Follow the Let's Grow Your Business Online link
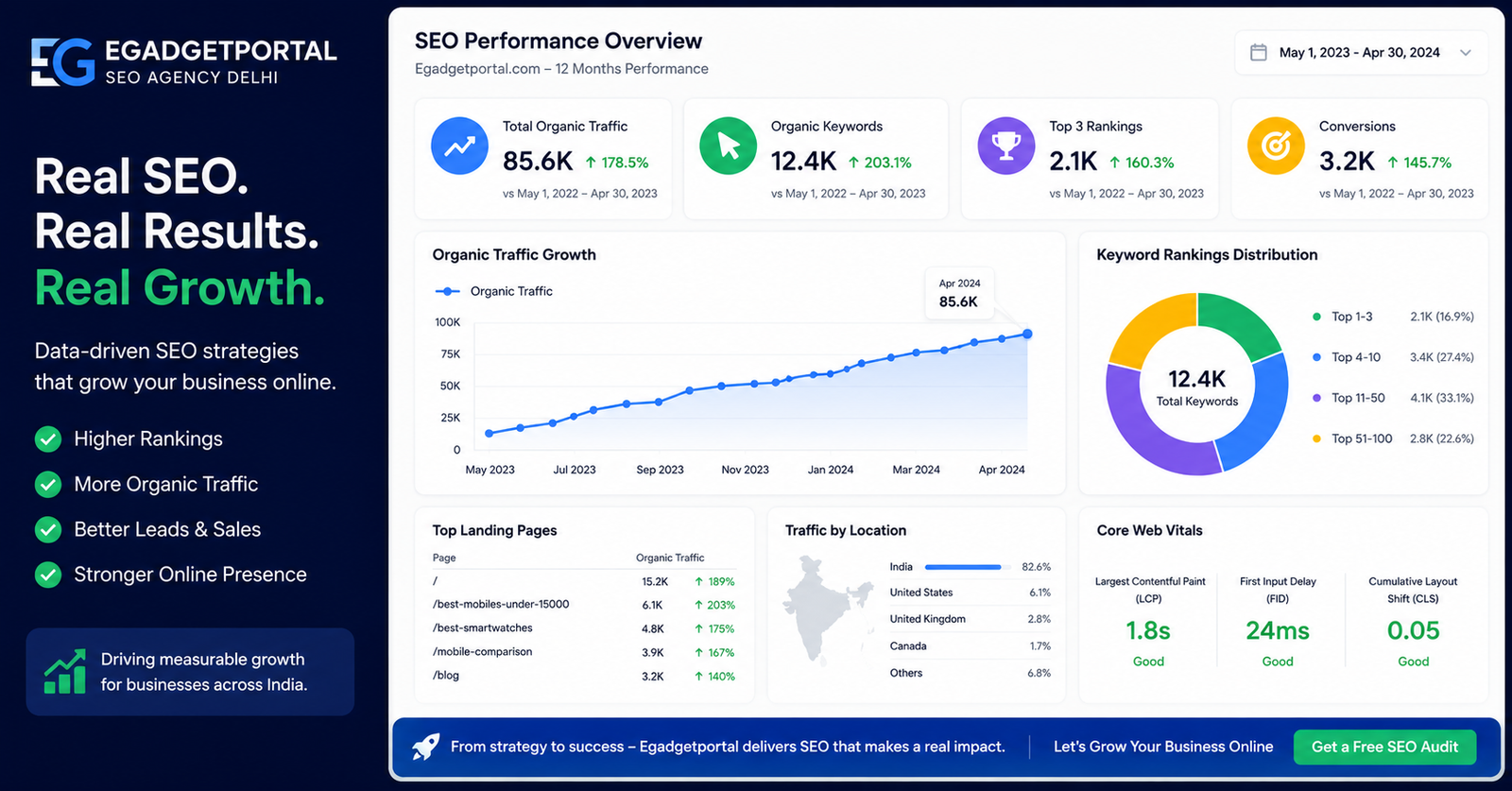This screenshot has width=1512, height=791. [x=1163, y=747]
